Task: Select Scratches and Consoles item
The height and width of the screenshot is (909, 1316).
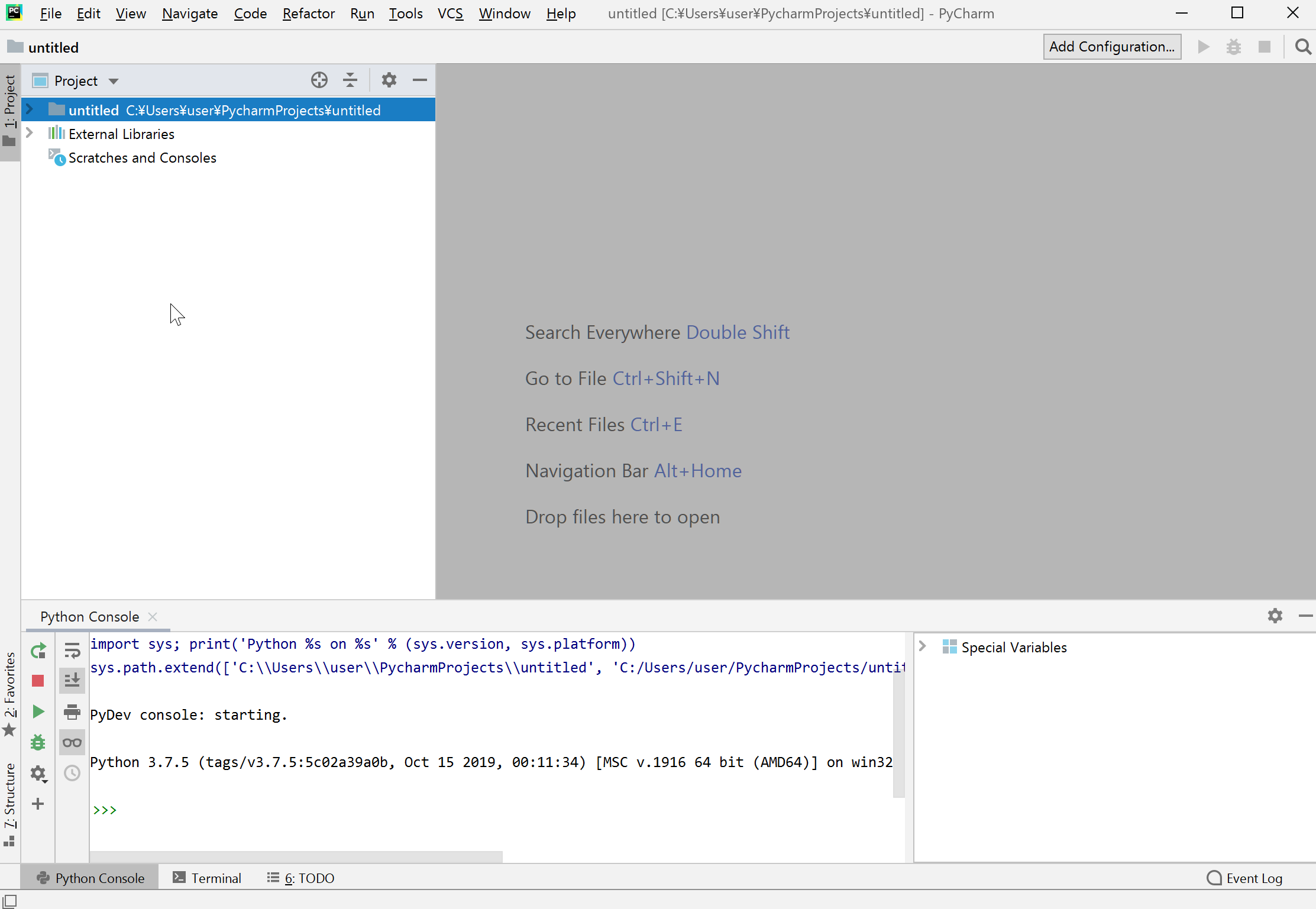Action: [143, 158]
